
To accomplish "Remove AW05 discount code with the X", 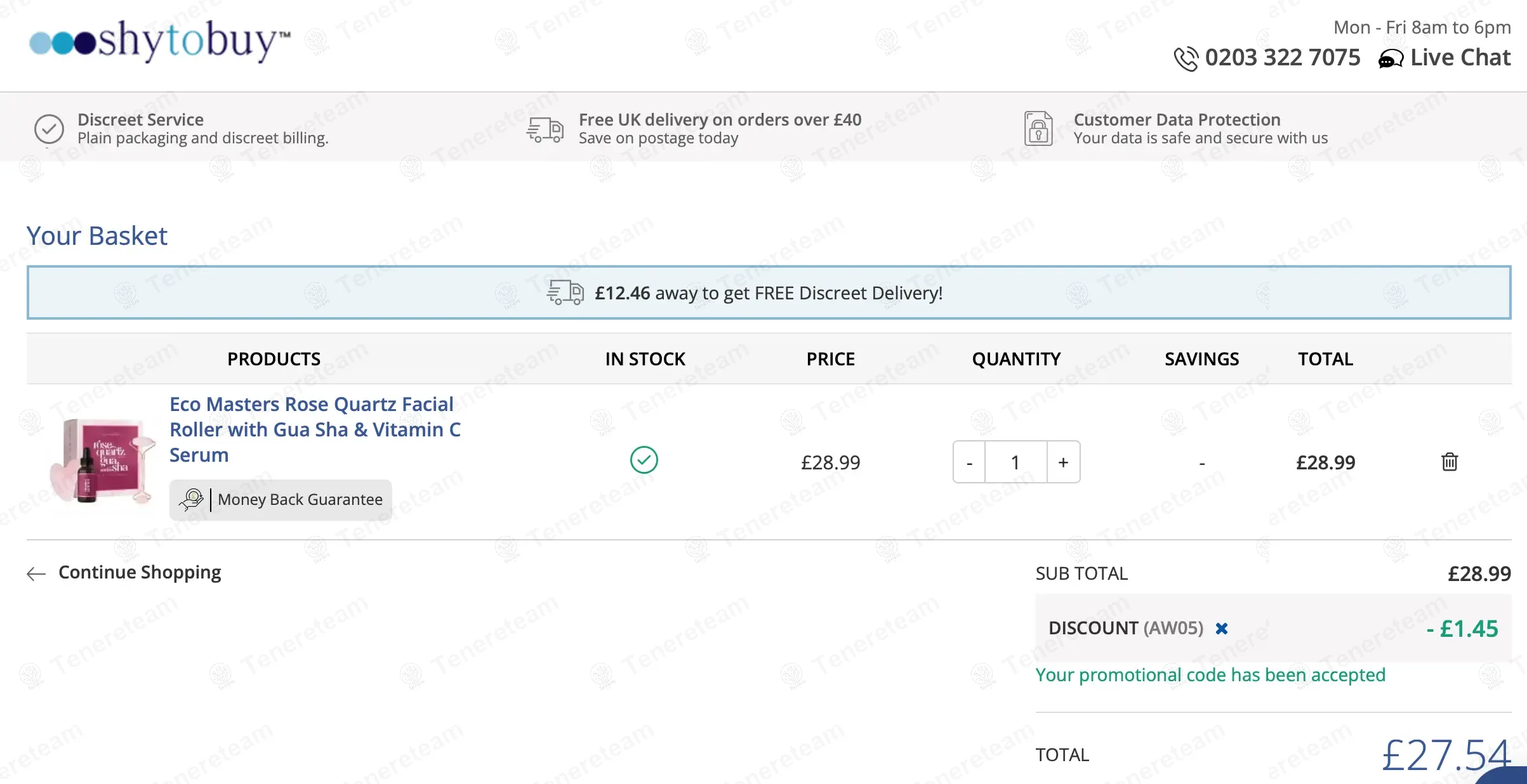I will pos(1222,629).
